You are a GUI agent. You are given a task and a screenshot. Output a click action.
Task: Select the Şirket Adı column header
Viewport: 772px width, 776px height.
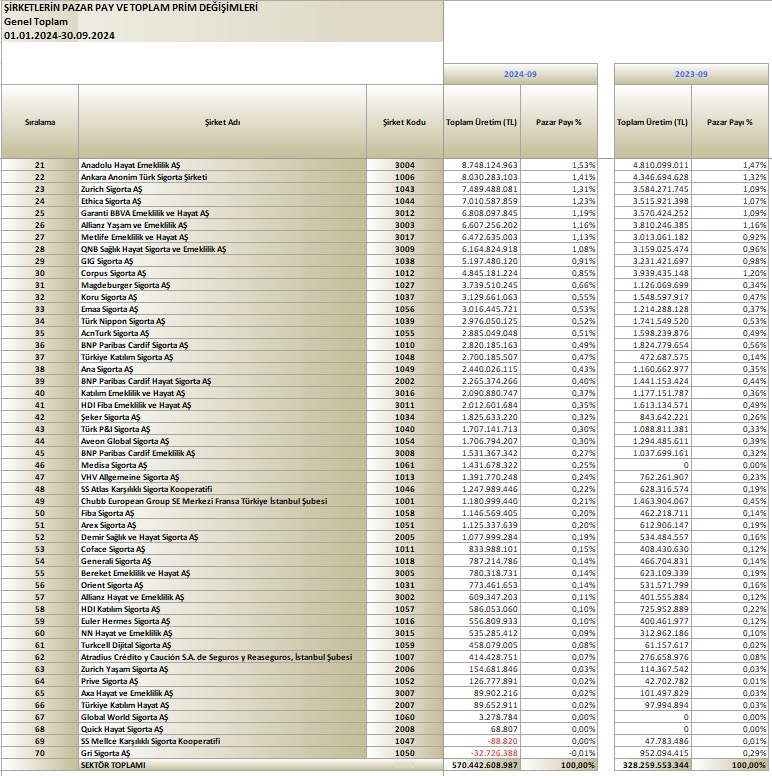[x=222, y=122]
